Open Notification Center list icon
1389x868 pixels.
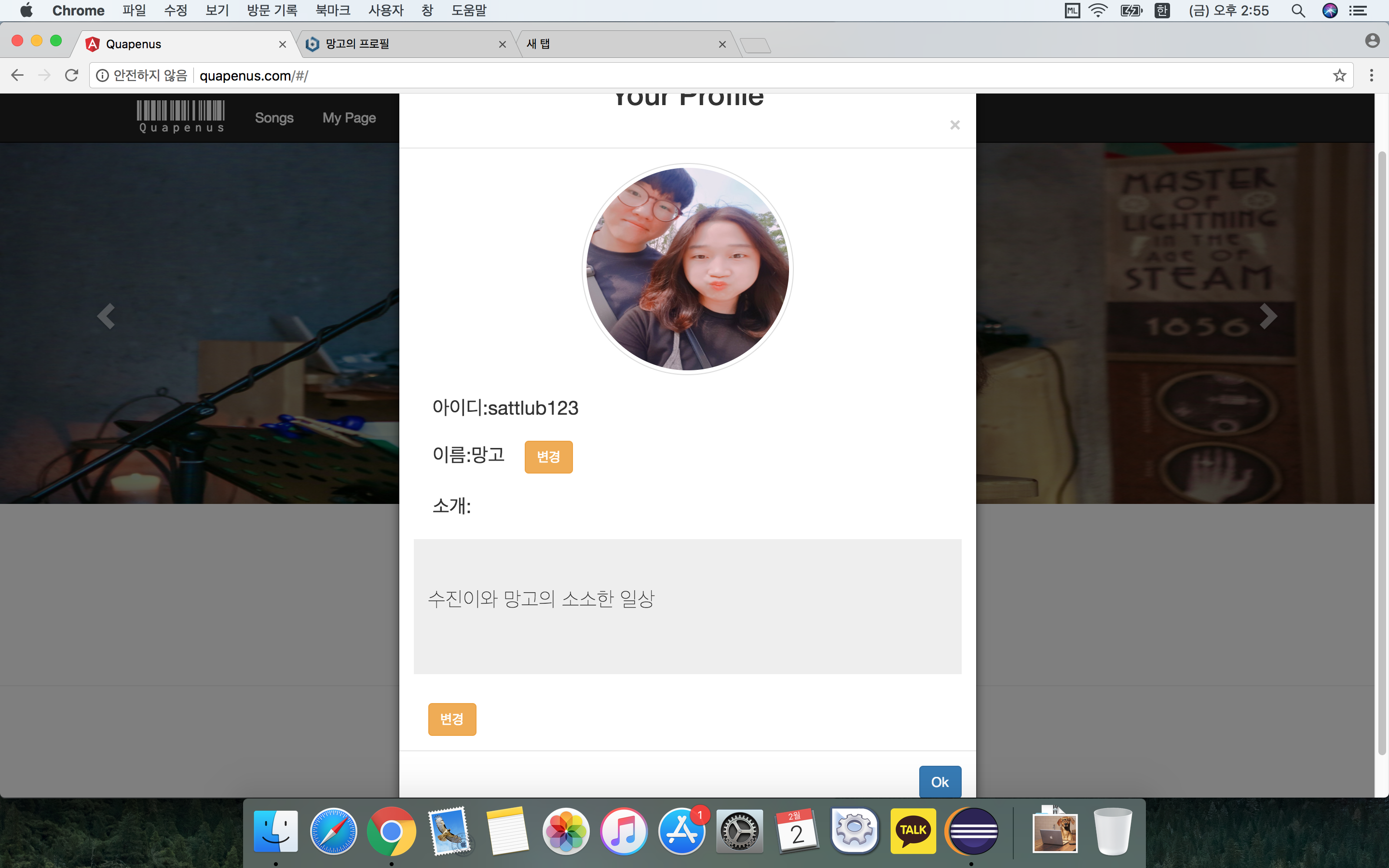click(x=1358, y=10)
